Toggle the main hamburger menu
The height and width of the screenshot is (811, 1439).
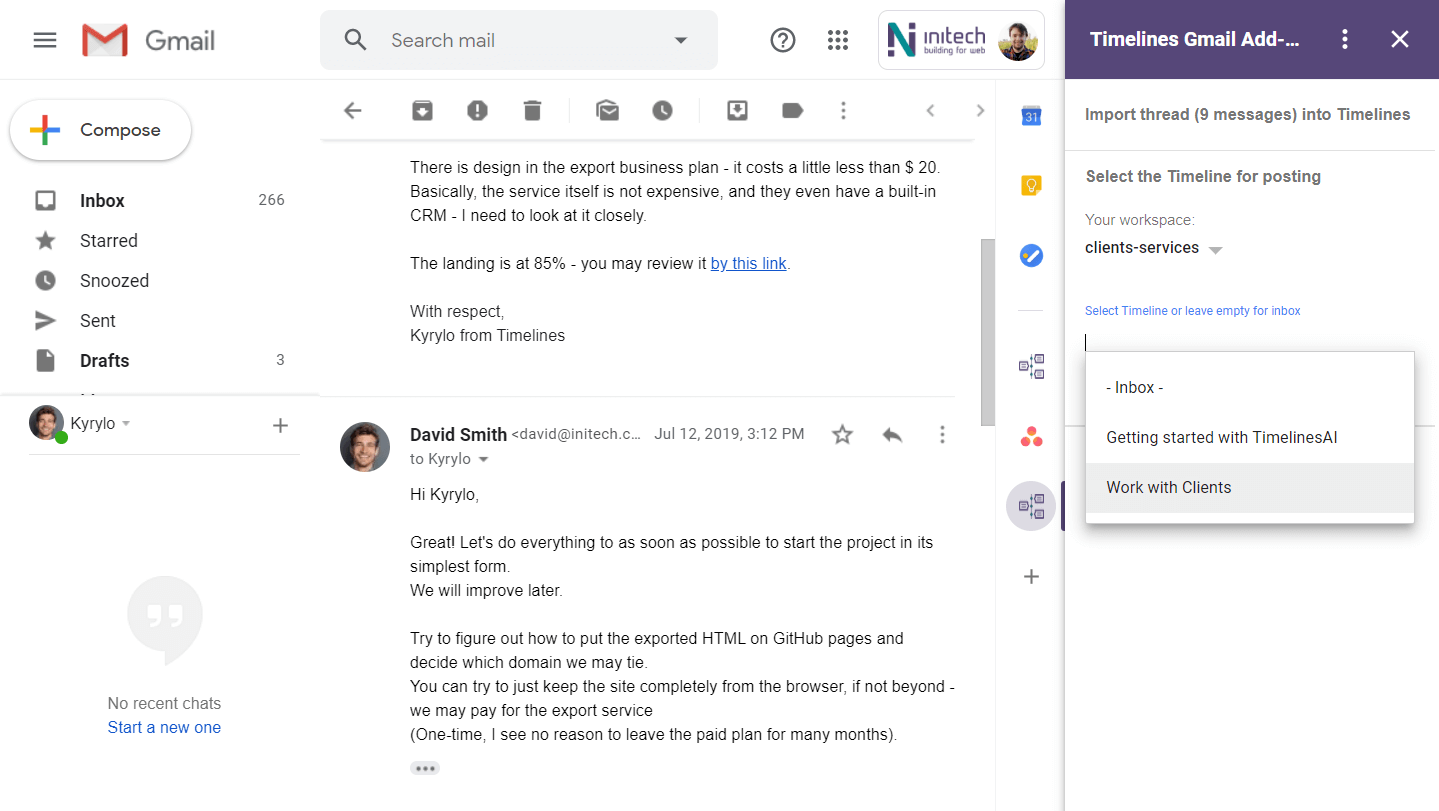[x=45, y=40]
